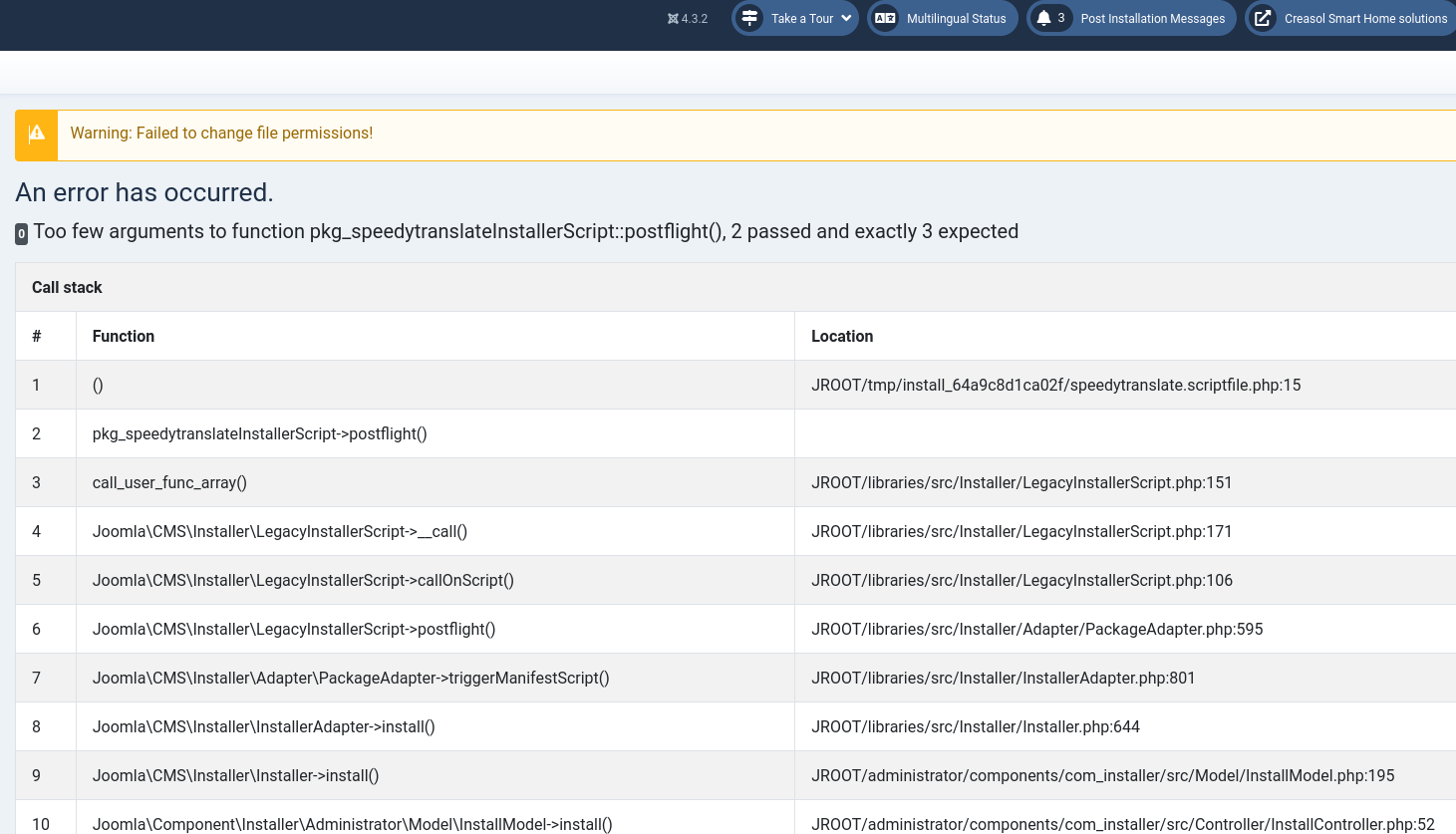Click the external link icon beside Creasol
Viewport: 1456px width, 834px height.
1262,18
